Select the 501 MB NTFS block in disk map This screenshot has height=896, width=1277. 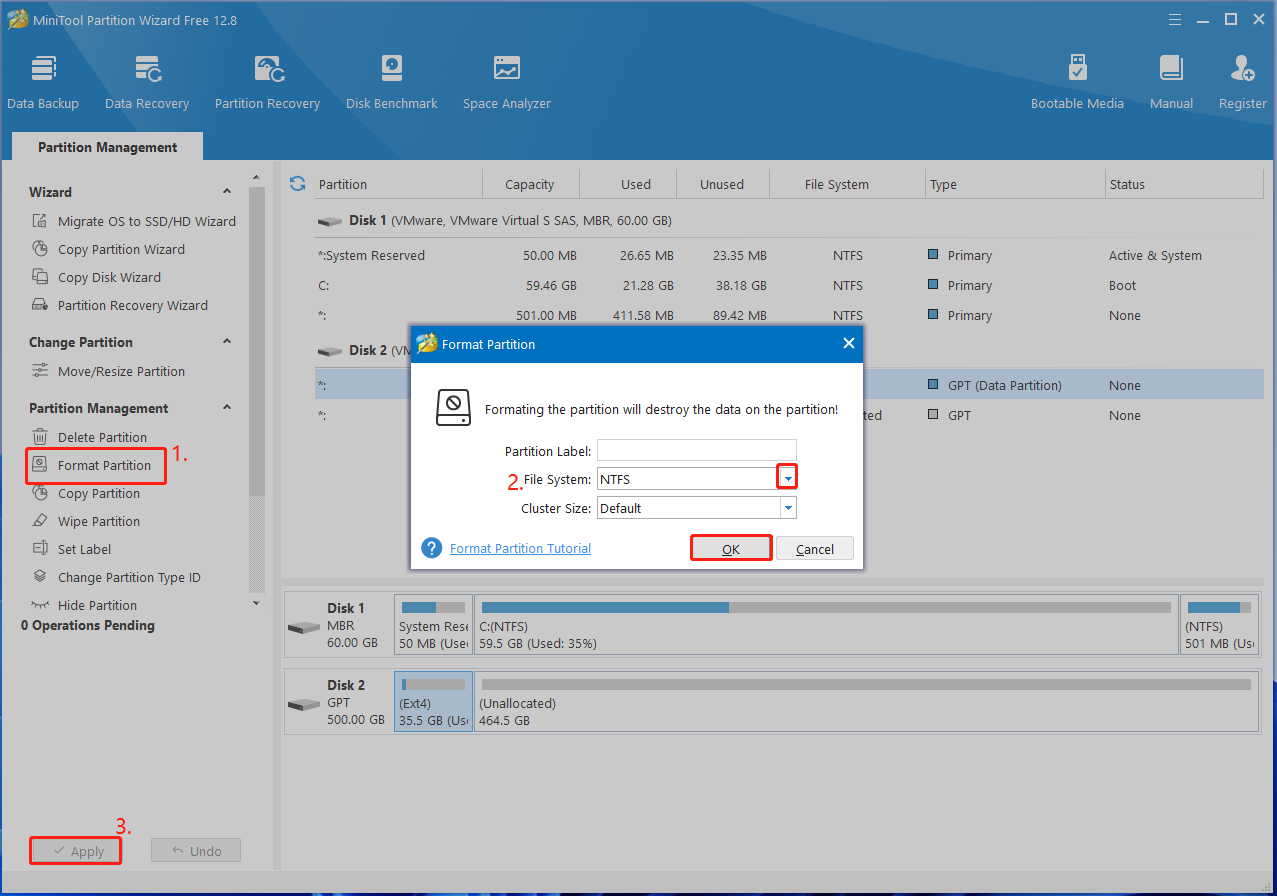click(1219, 624)
